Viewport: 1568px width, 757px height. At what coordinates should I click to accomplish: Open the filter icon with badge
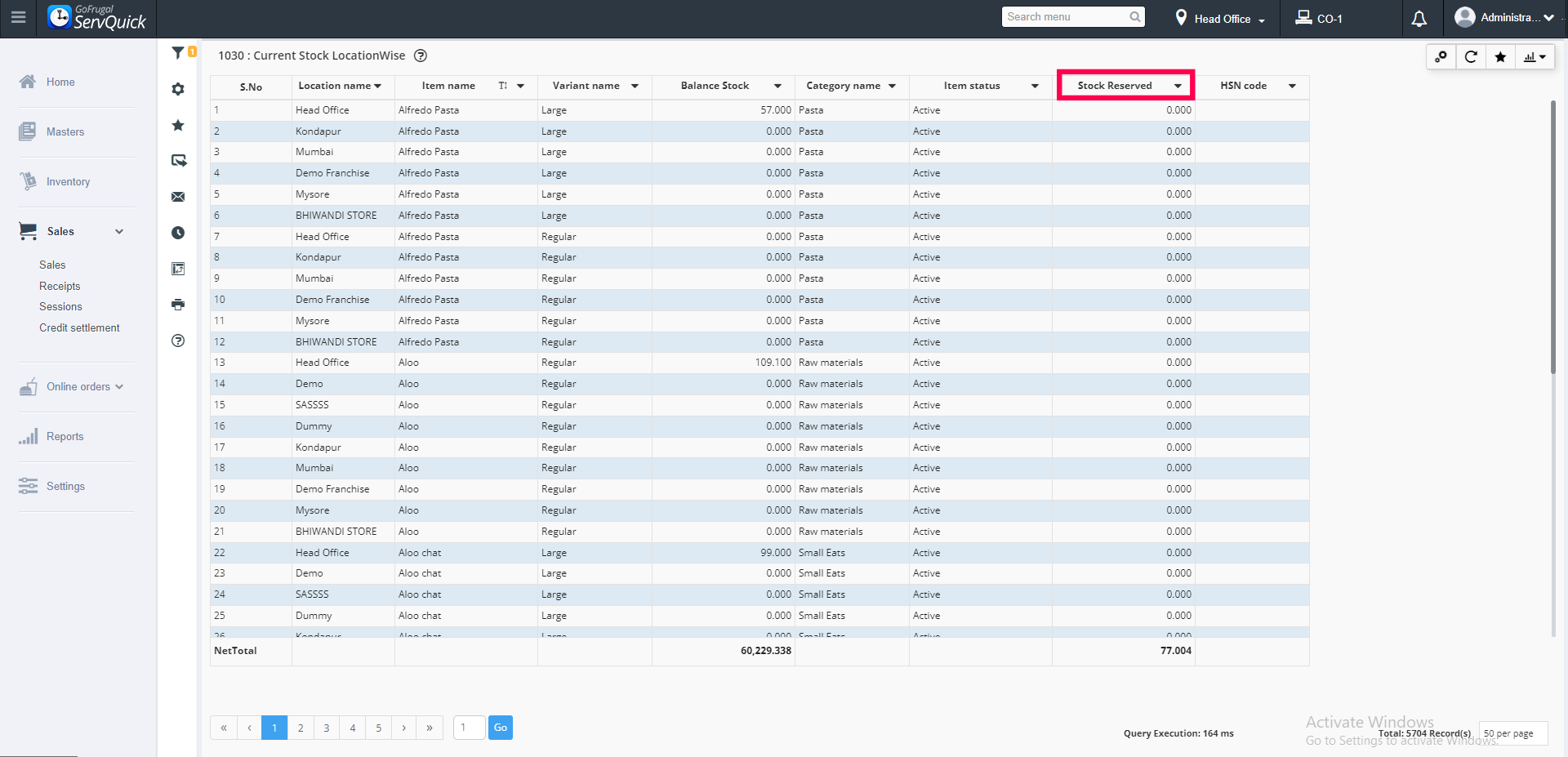[179, 53]
